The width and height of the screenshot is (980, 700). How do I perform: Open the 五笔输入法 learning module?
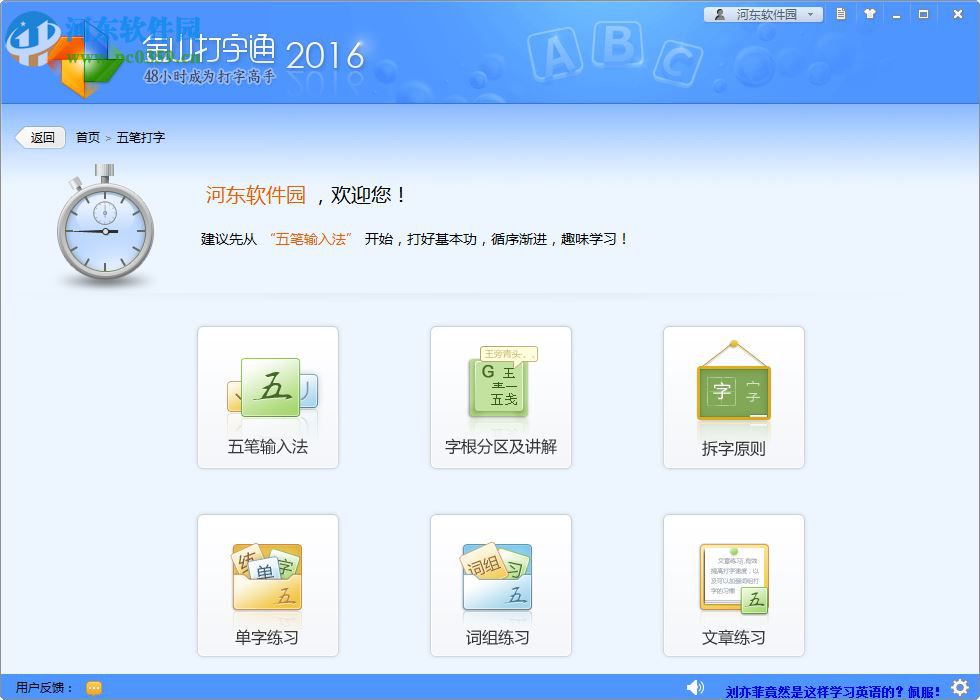pos(267,396)
